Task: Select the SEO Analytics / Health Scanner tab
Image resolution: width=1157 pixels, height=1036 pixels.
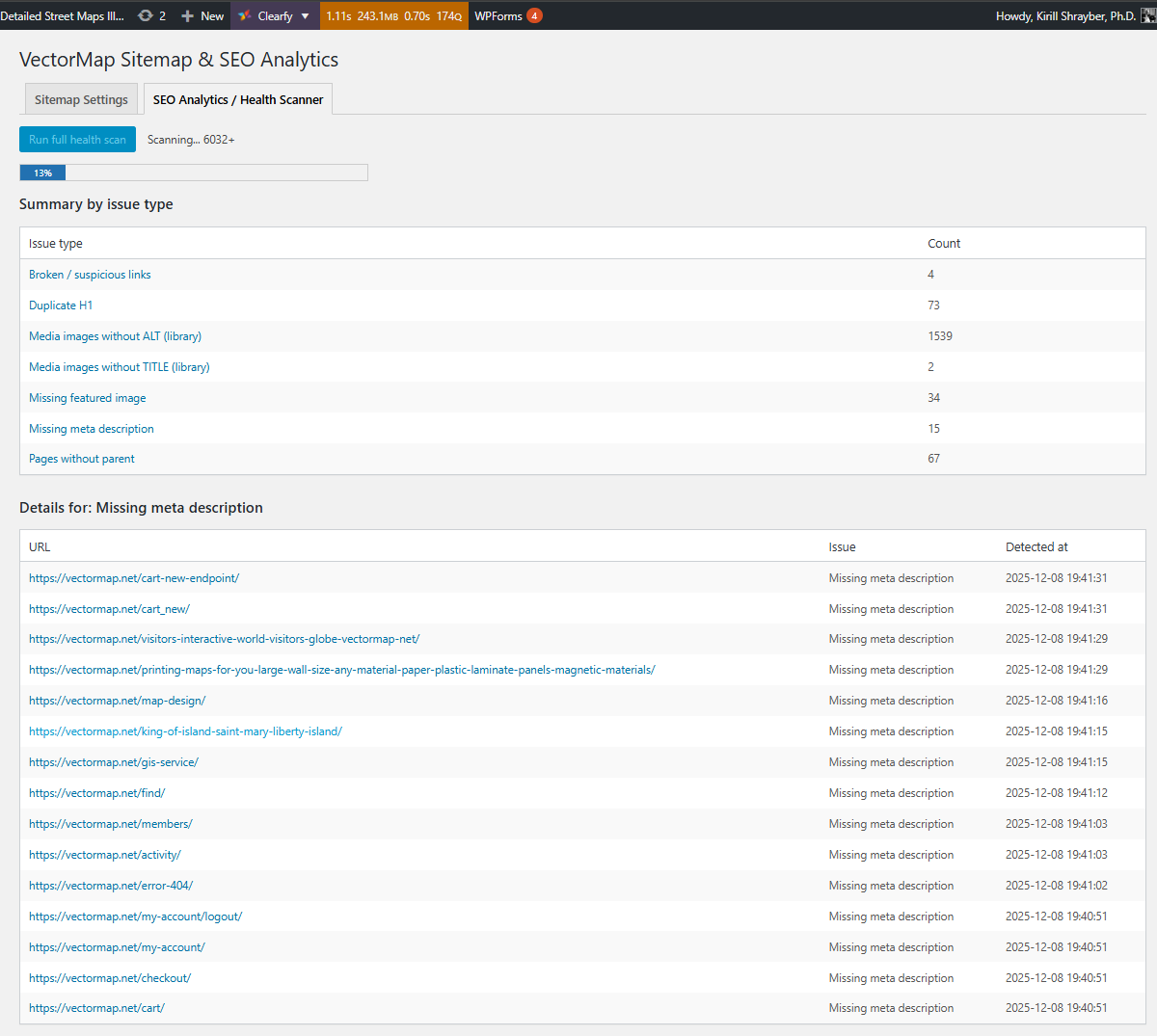Action: [x=237, y=99]
